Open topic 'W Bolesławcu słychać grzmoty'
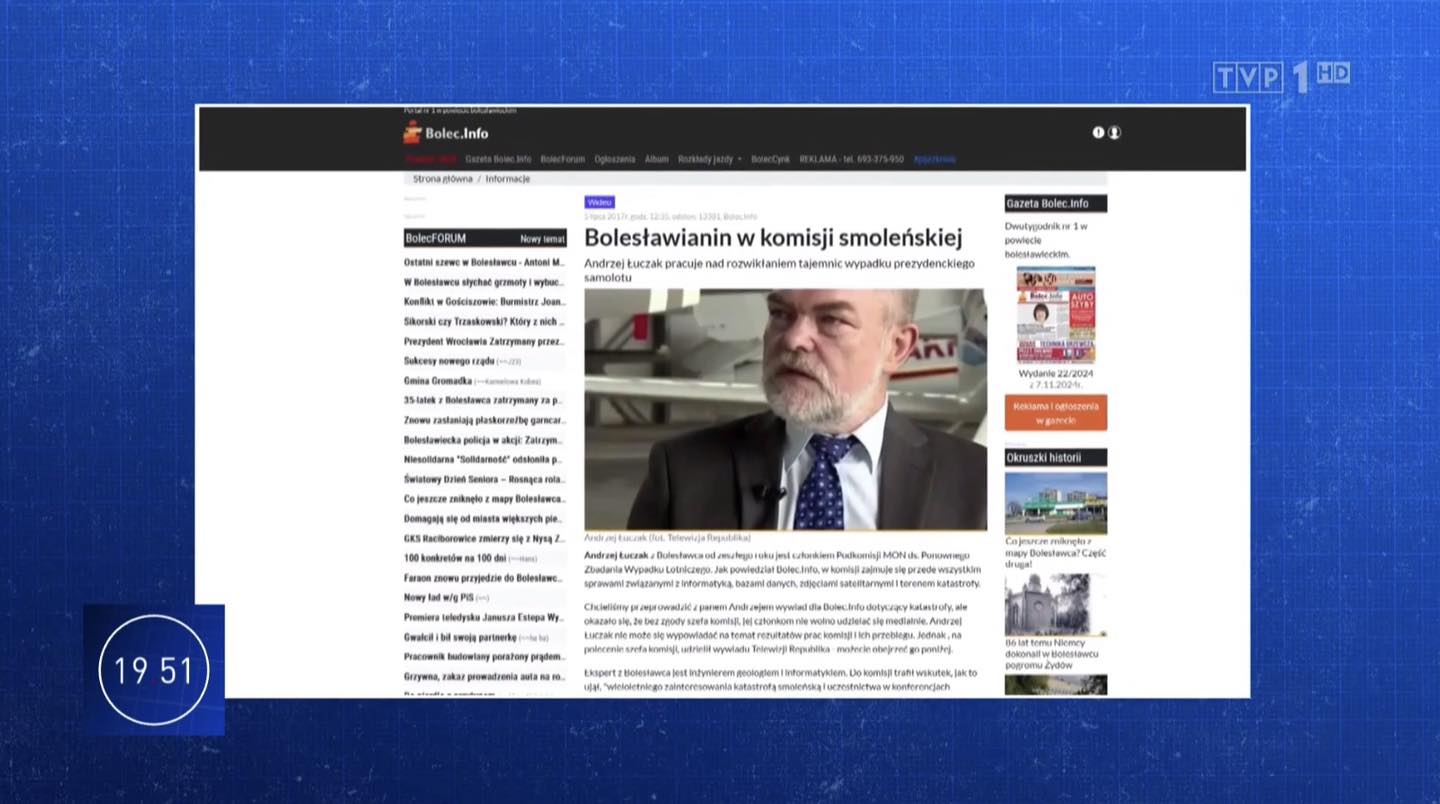The image size is (1440, 804). pos(484,282)
